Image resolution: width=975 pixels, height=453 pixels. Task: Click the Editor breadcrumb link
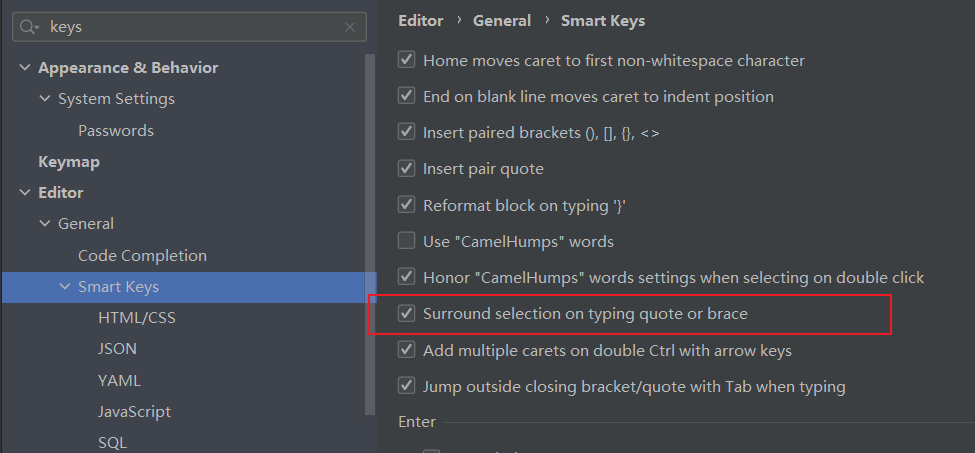[421, 20]
